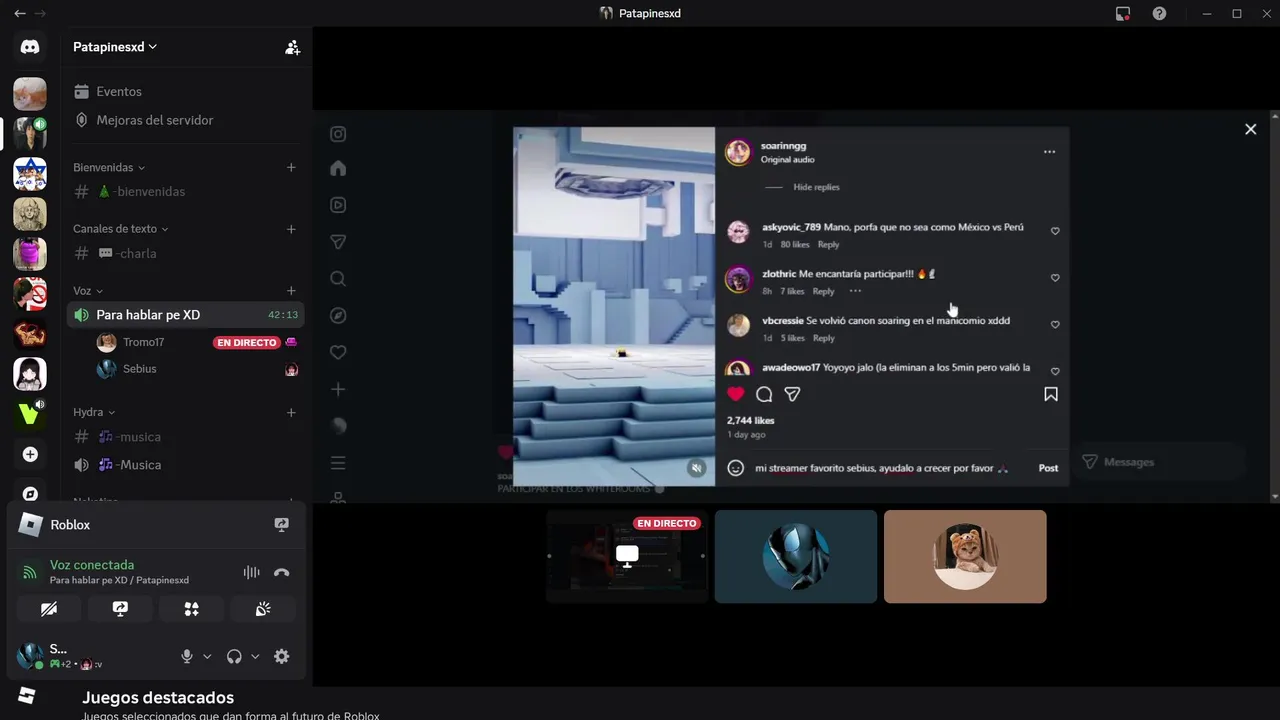
Task: Collapse the Canales de texto category
Action: (x=120, y=229)
